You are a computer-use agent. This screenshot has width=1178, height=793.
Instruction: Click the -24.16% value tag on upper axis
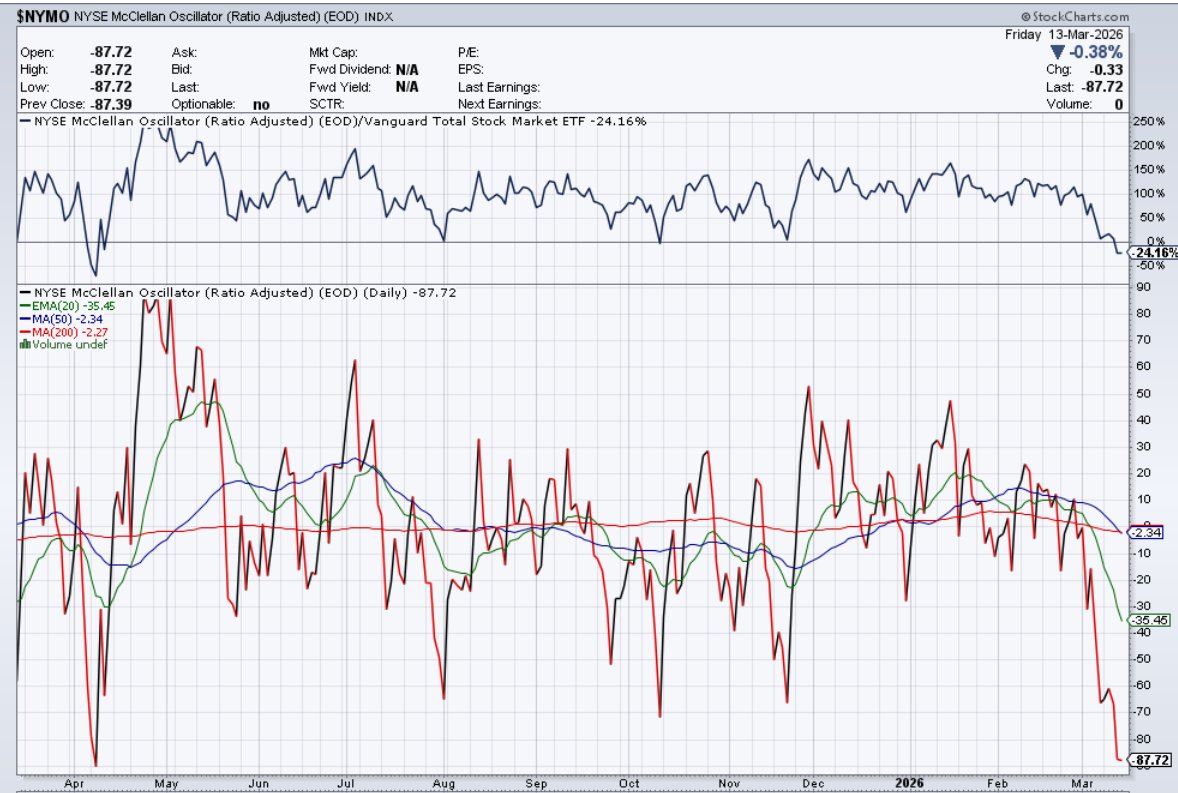pos(1154,252)
